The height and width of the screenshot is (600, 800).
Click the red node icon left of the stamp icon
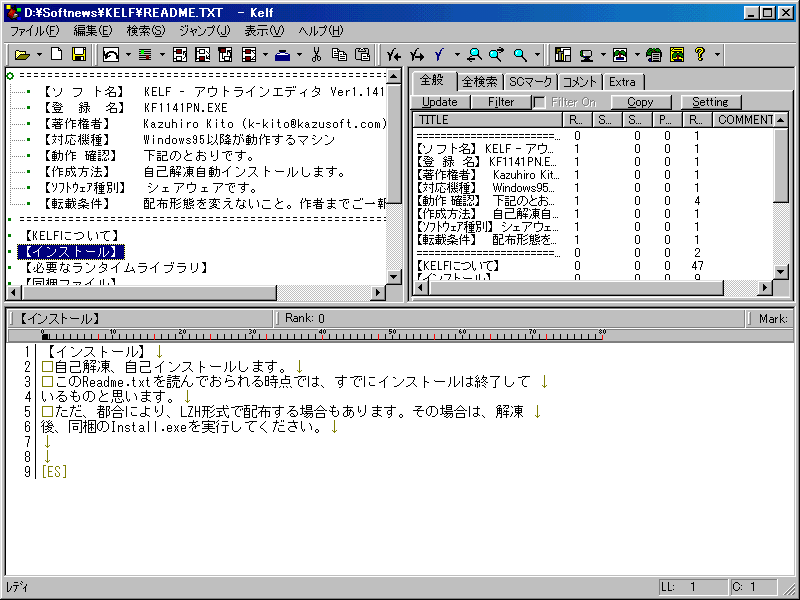coord(249,55)
